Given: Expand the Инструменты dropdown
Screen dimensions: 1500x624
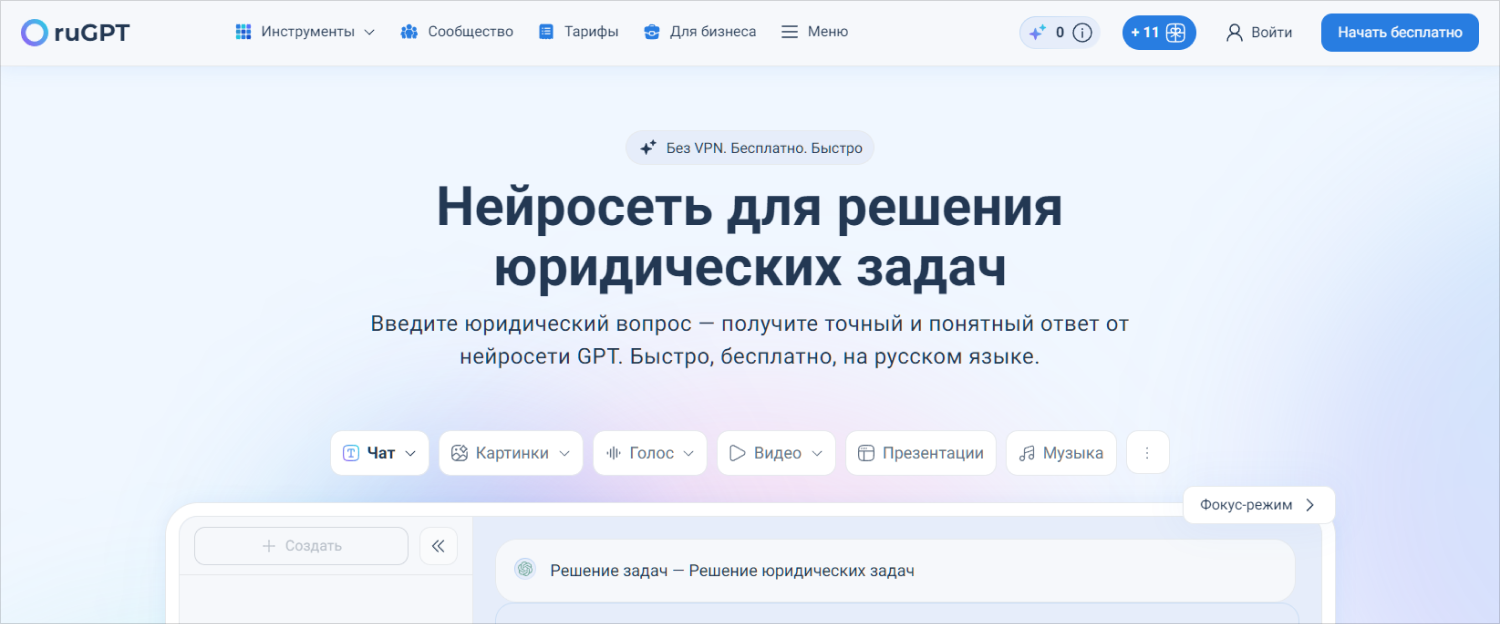Looking at the screenshot, I should click(305, 32).
